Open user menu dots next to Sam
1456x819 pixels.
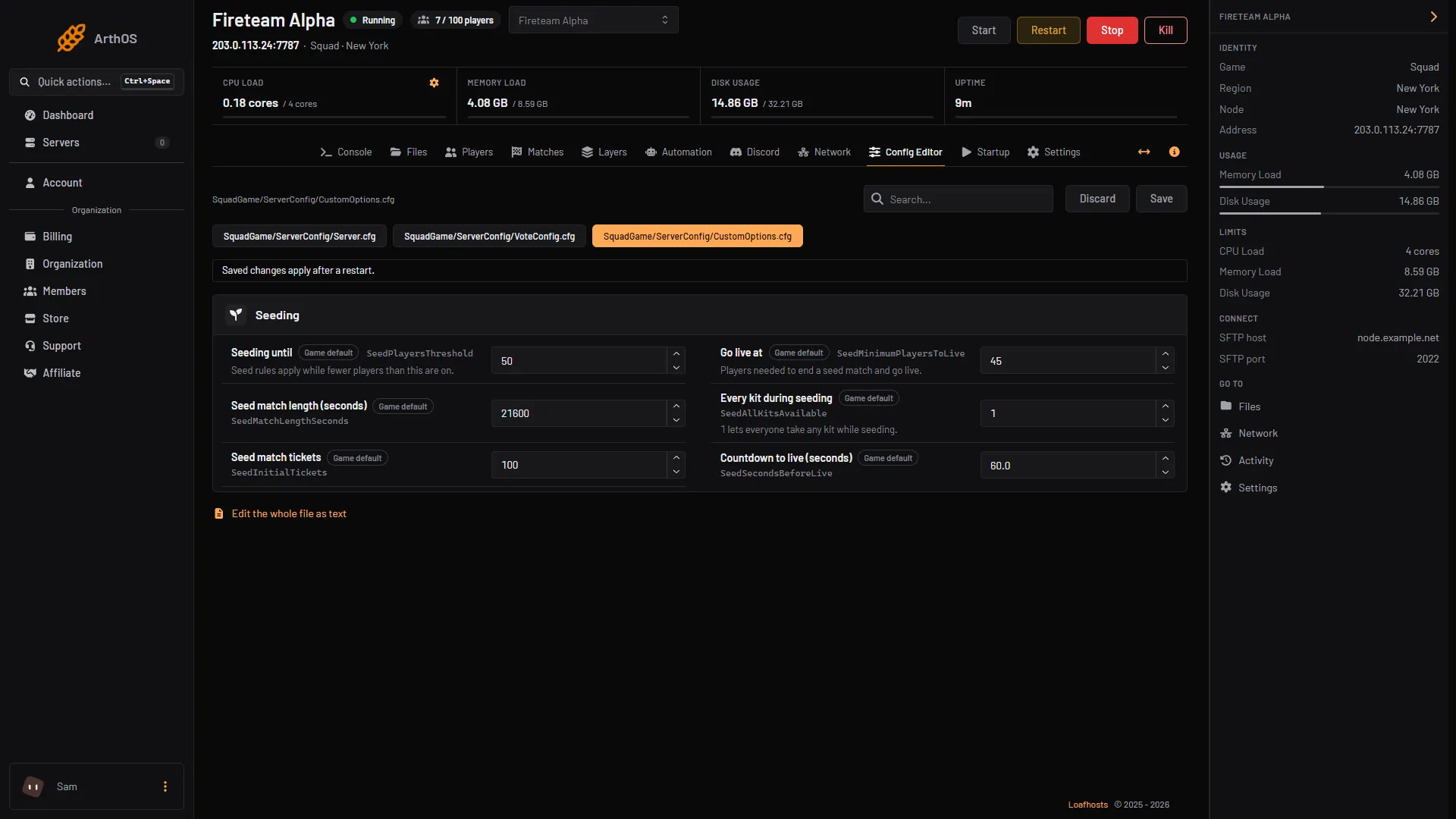tap(165, 786)
